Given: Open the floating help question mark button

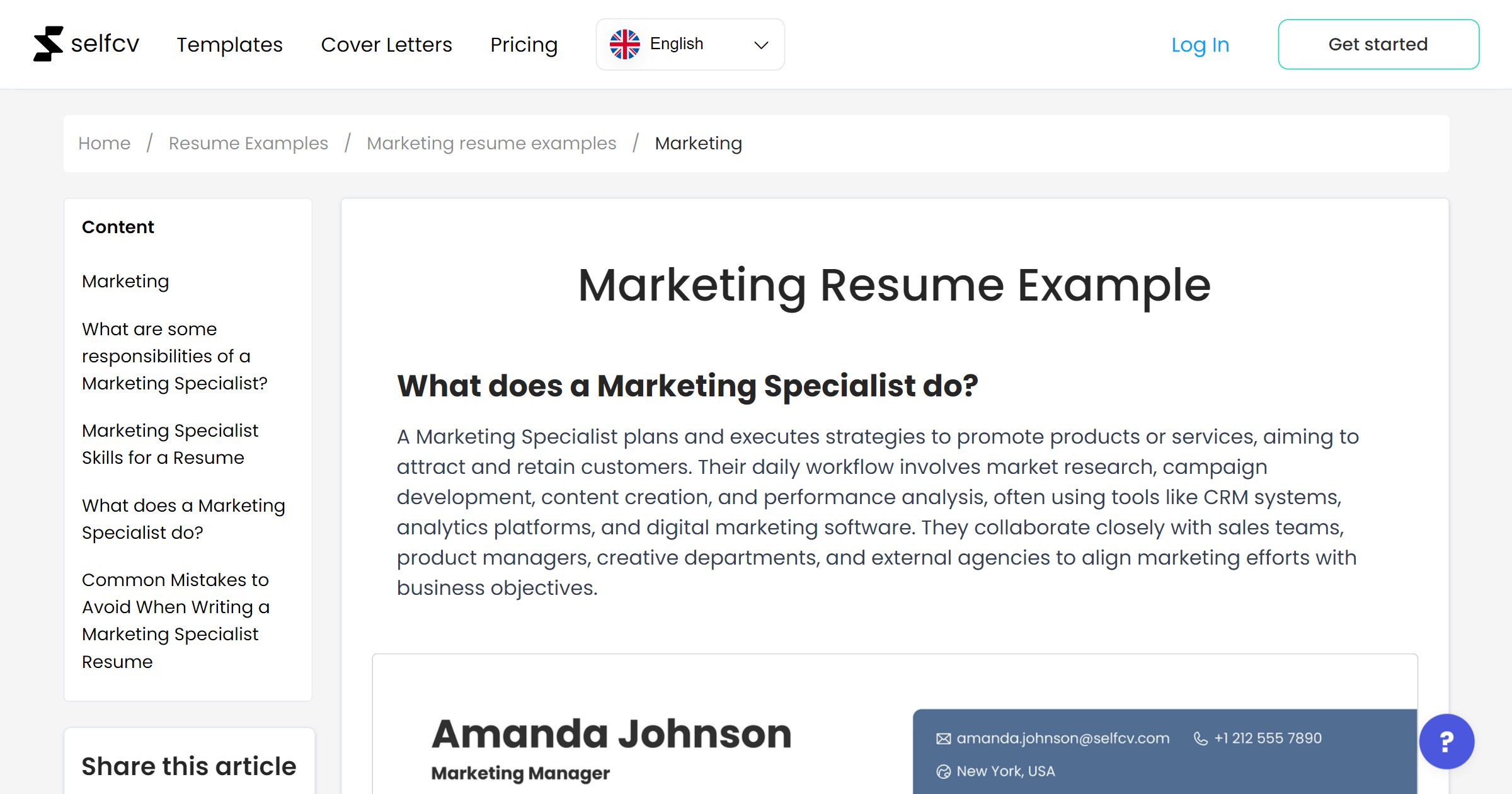Looking at the screenshot, I should pos(1446,742).
